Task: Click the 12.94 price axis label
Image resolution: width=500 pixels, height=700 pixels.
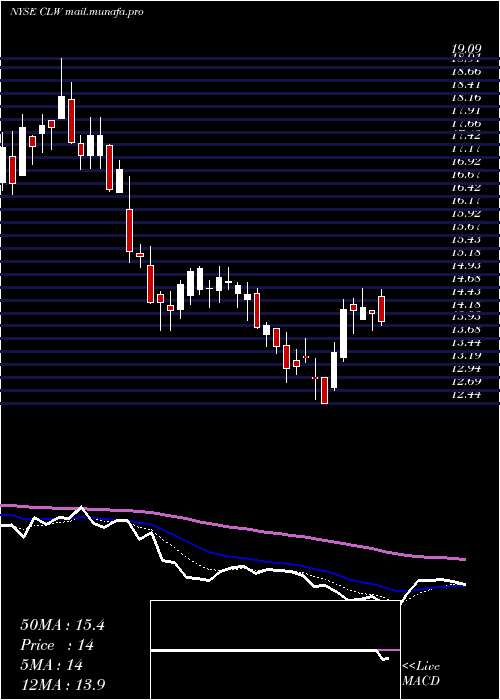Action: tap(467, 368)
